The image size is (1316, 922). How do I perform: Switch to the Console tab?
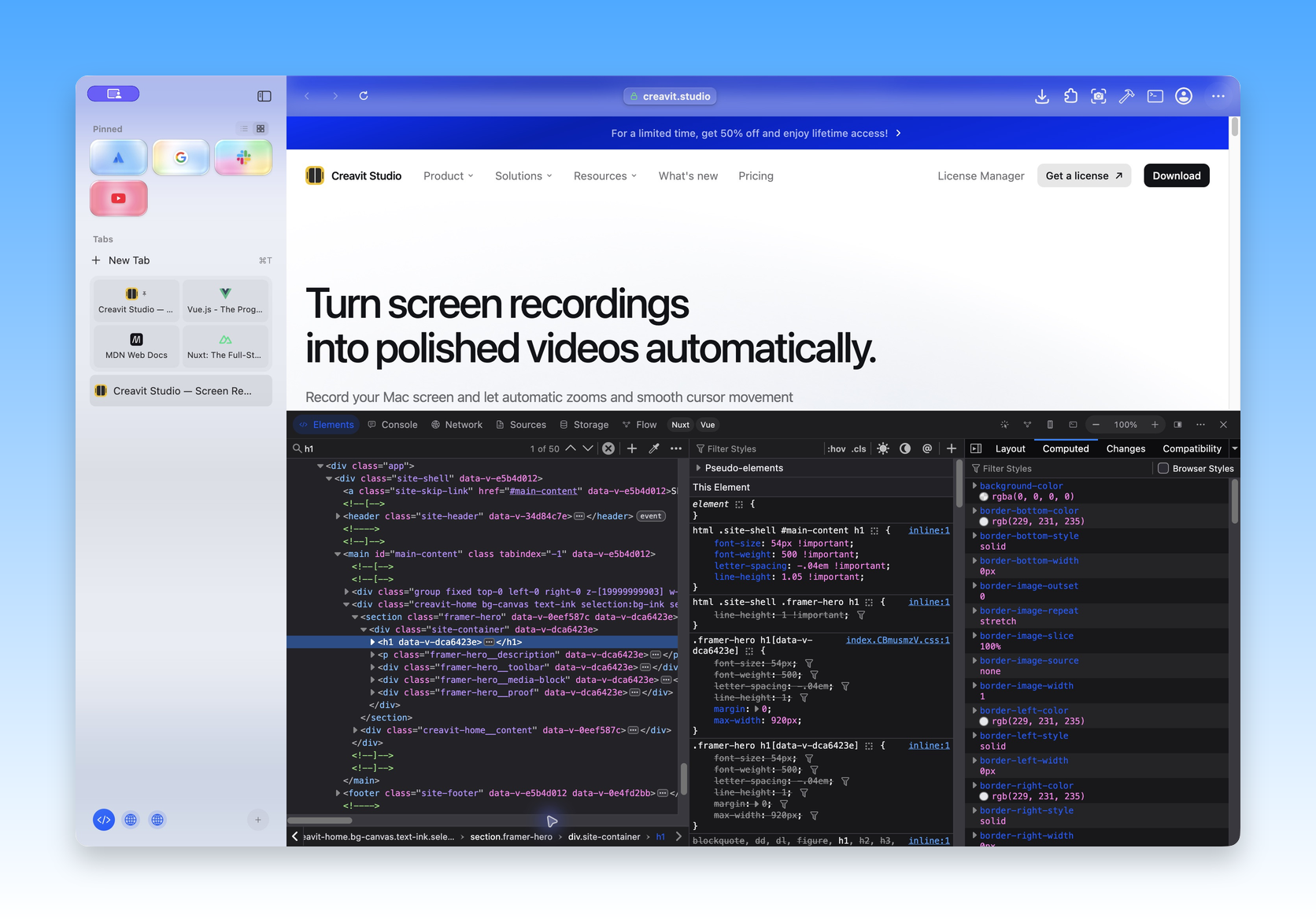tap(393, 425)
